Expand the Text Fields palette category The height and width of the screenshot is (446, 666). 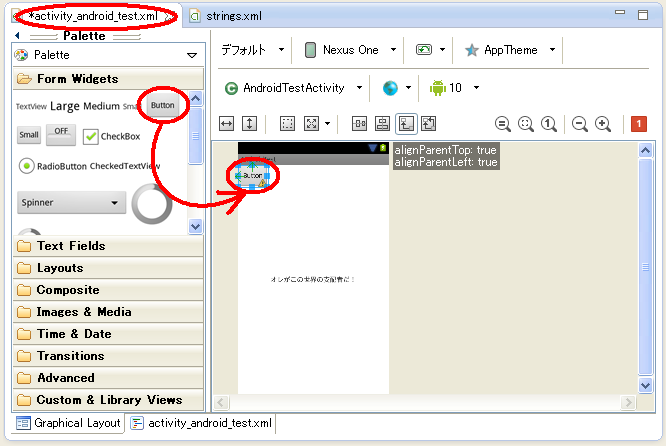click(70, 246)
